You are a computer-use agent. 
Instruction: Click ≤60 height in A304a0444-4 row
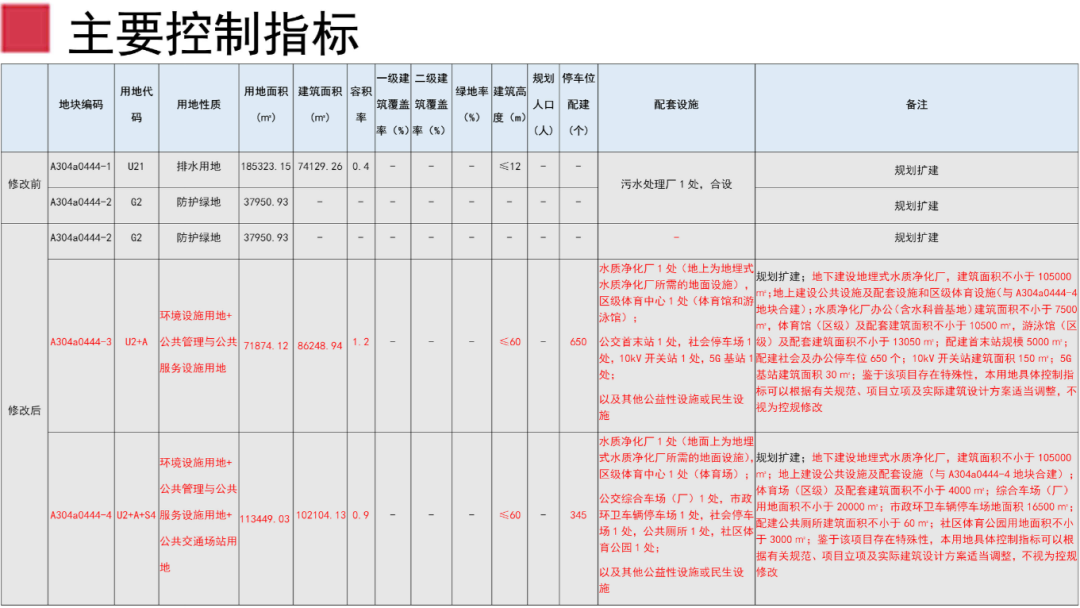pyautogui.click(x=510, y=515)
